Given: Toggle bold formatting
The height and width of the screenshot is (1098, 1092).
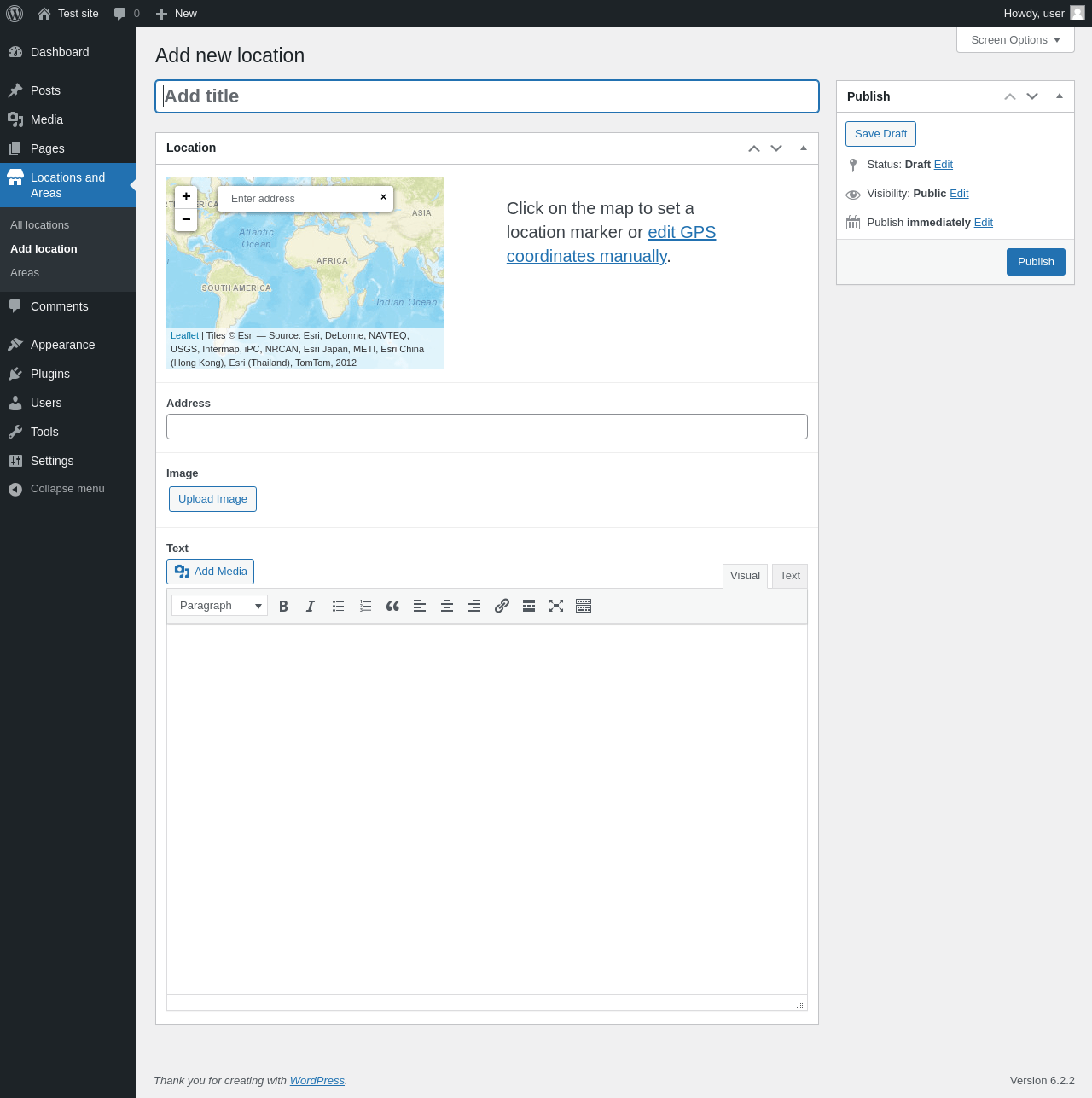Looking at the screenshot, I should pyautogui.click(x=283, y=606).
